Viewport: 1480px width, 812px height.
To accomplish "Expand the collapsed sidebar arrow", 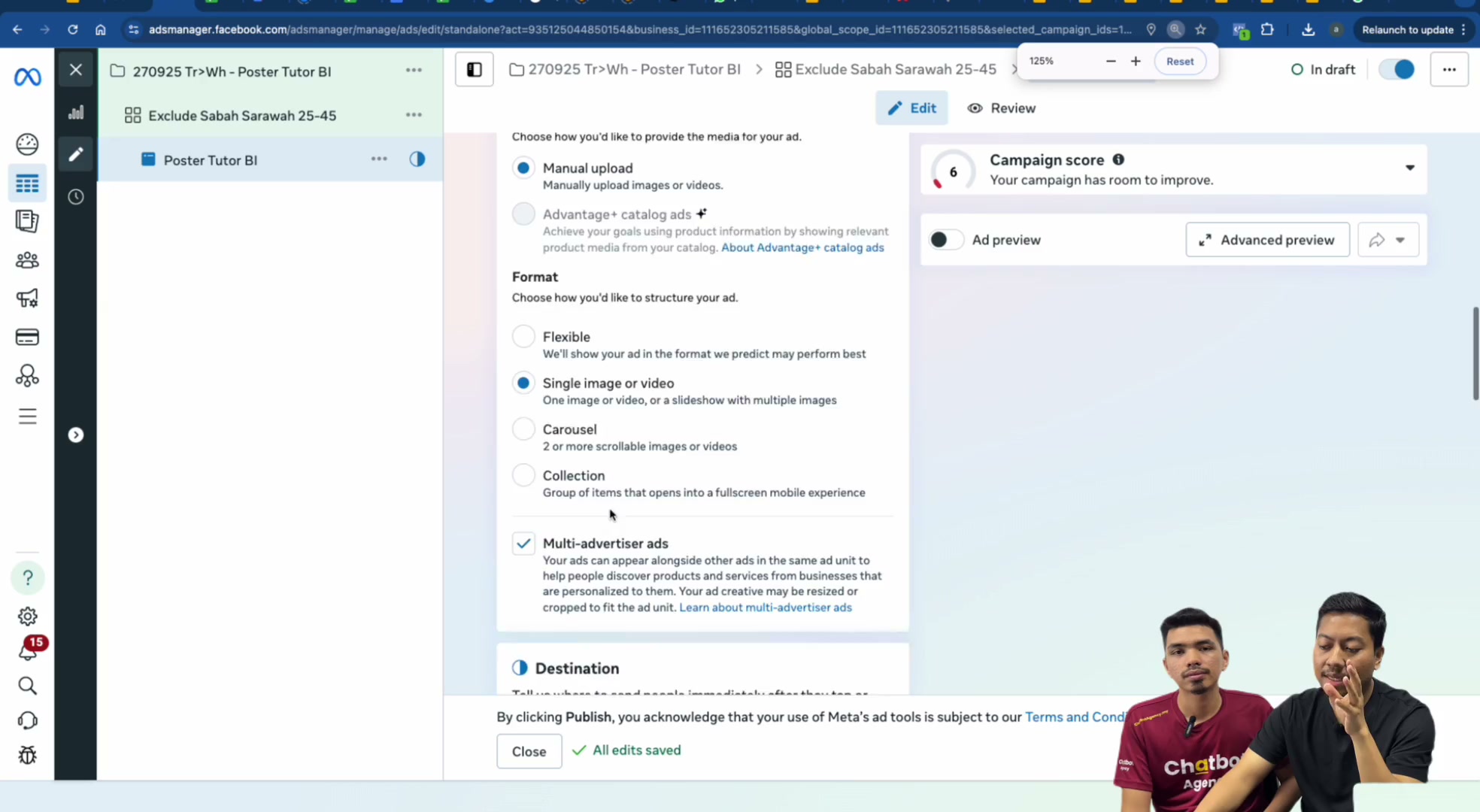I will 76,435.
